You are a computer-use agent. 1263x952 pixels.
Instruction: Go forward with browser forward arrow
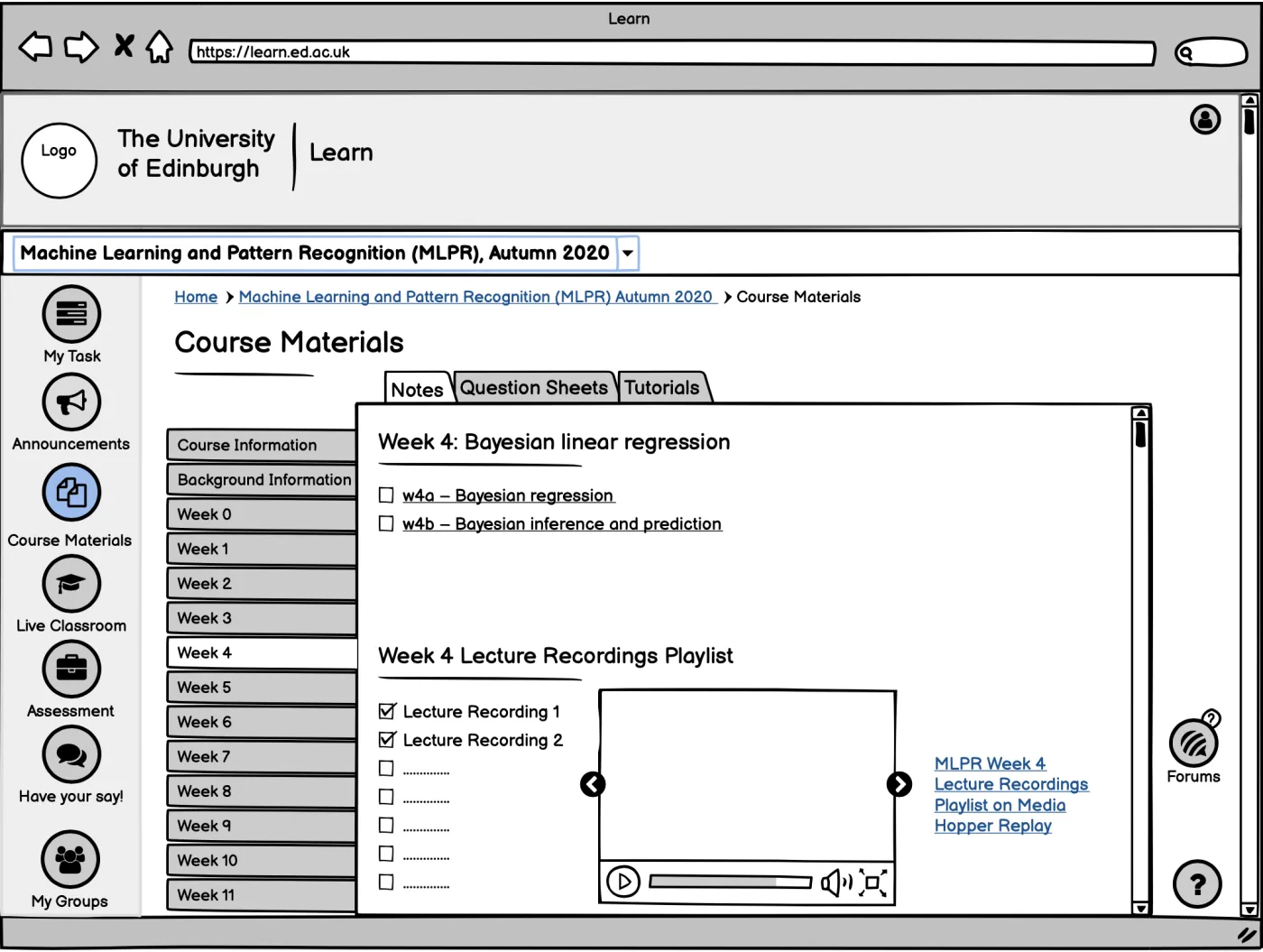(x=81, y=47)
